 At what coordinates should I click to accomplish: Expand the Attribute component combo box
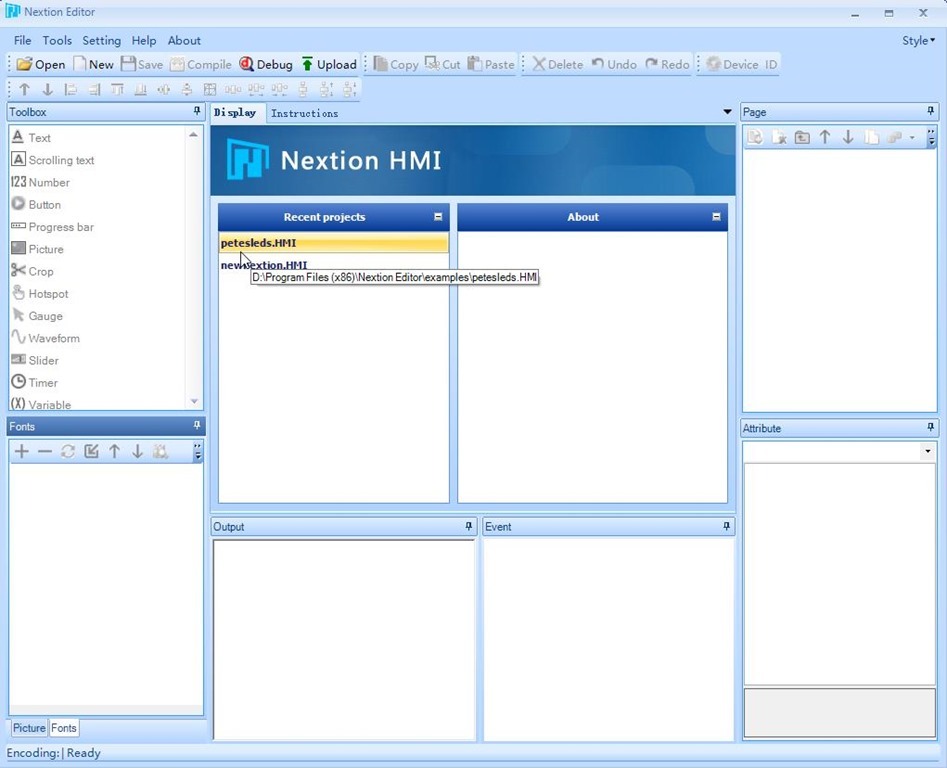(x=927, y=452)
